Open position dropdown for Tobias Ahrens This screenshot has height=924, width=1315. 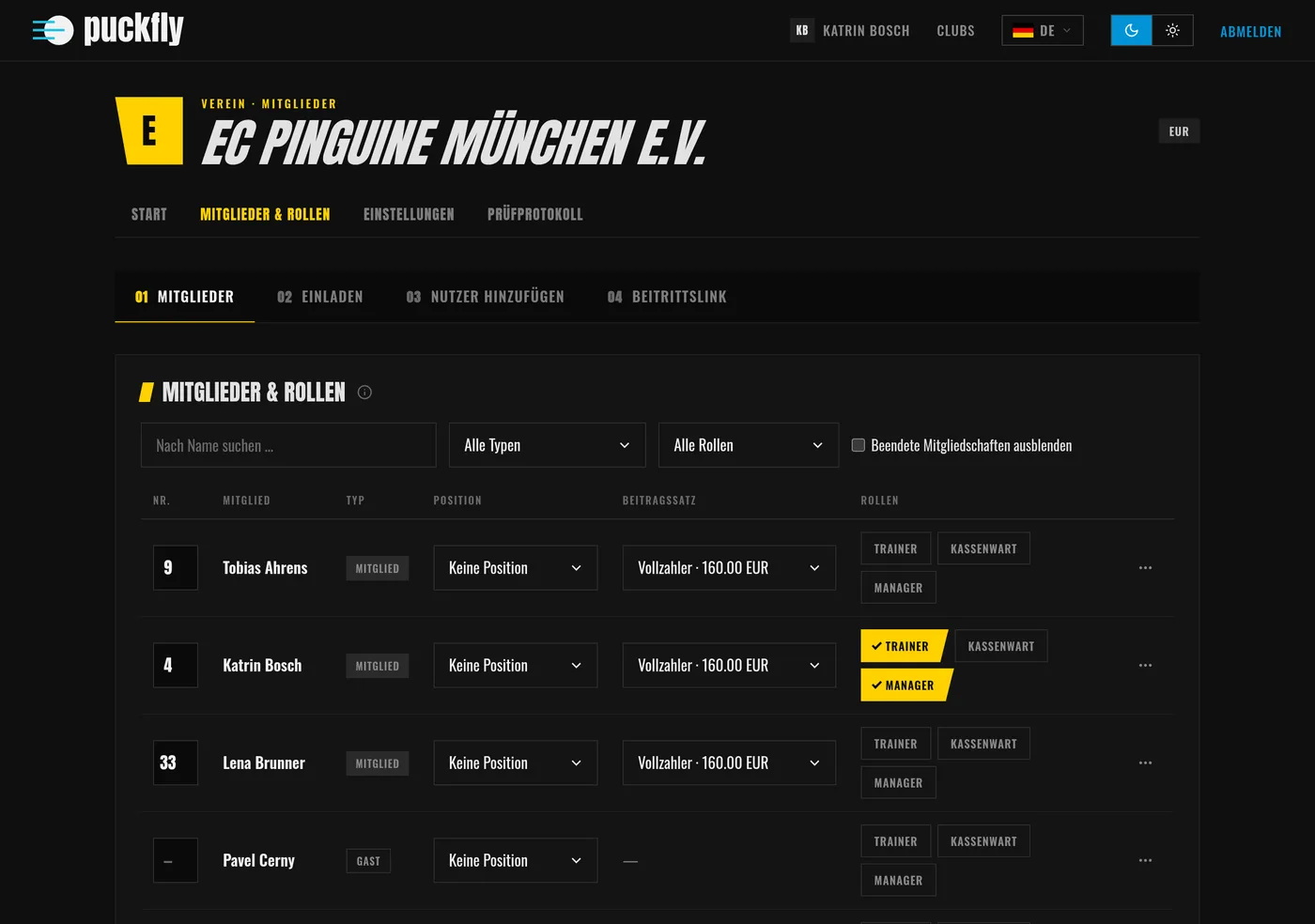point(516,568)
